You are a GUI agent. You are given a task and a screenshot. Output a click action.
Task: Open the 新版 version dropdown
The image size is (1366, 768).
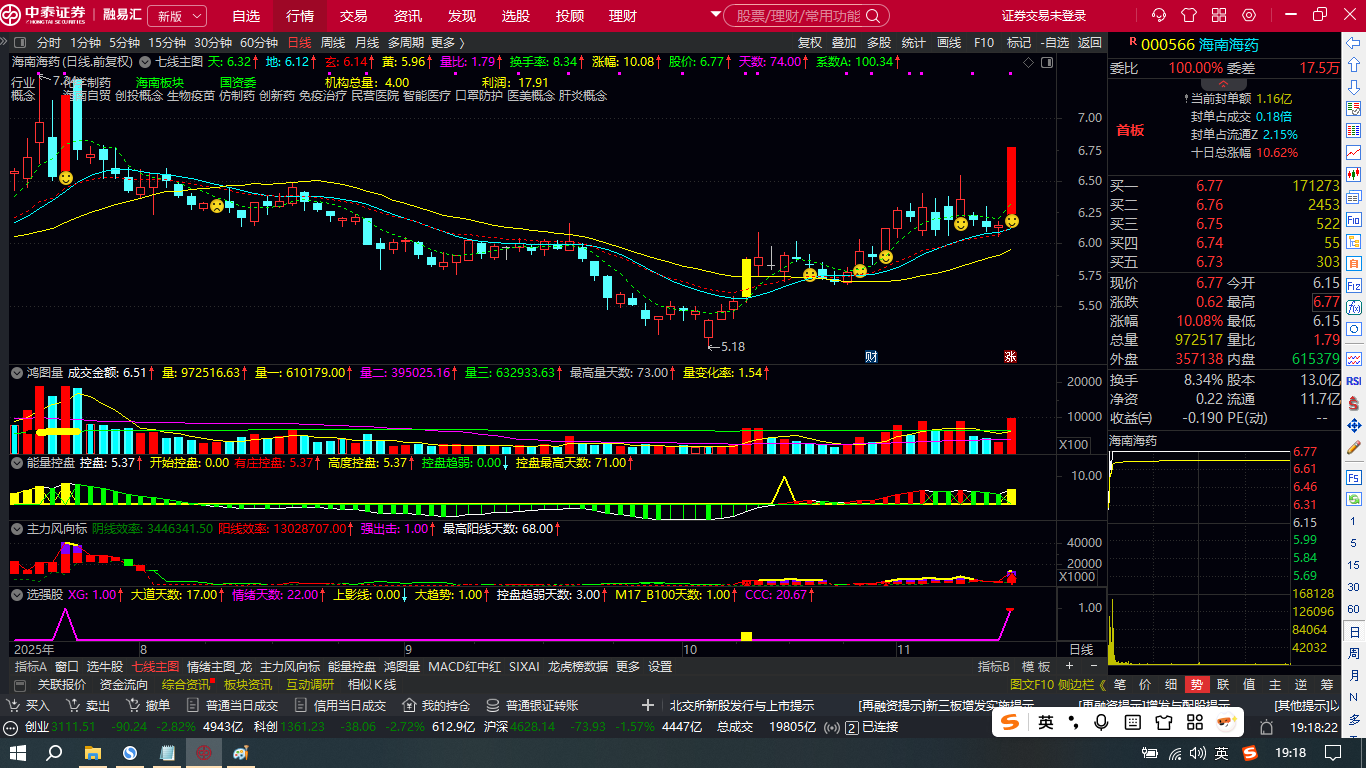tap(177, 16)
